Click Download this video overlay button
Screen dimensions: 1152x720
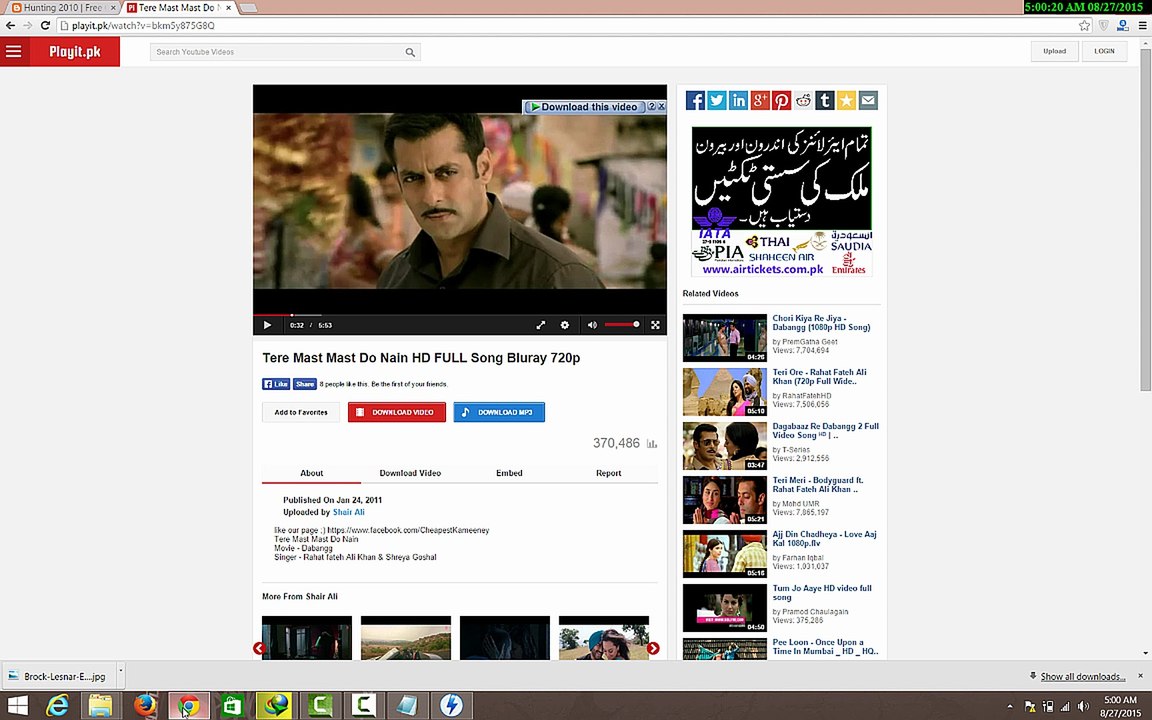584,107
